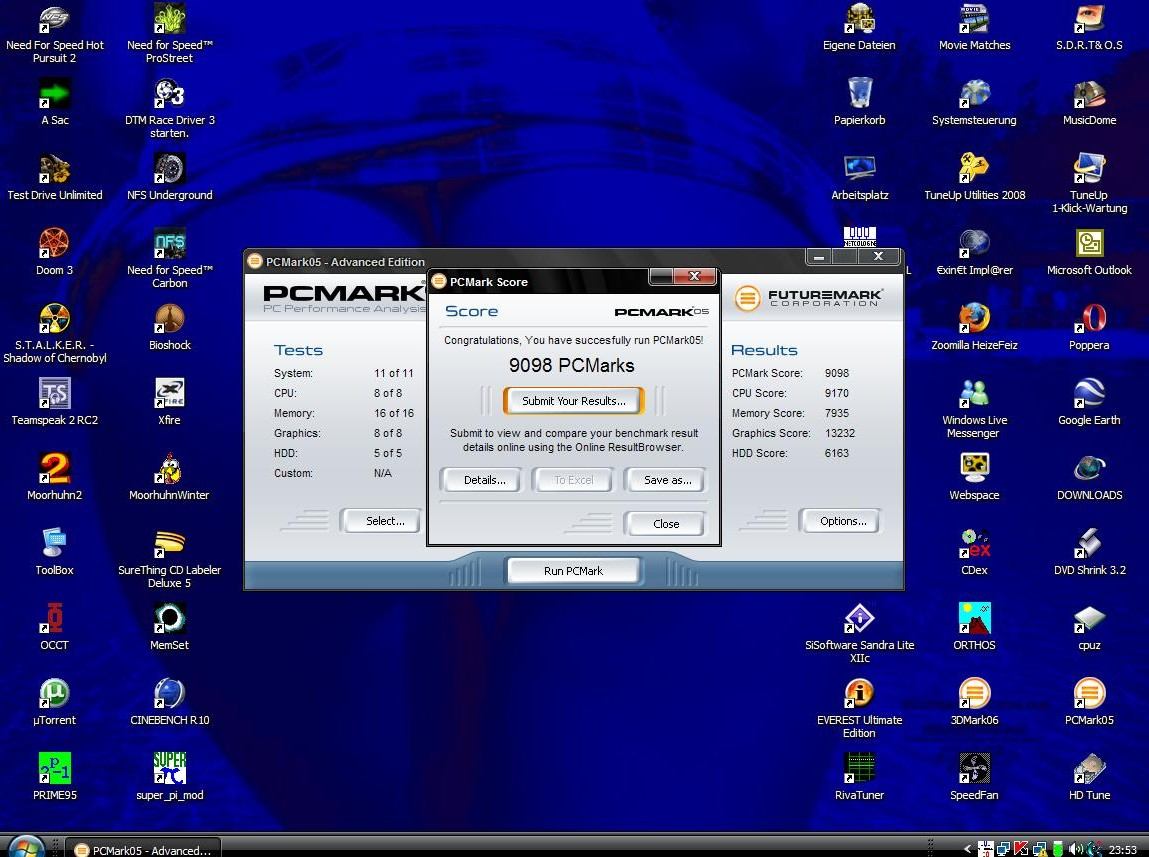Launch 3DMark06 desktop icon
This screenshot has height=857, width=1149.
[x=975, y=694]
